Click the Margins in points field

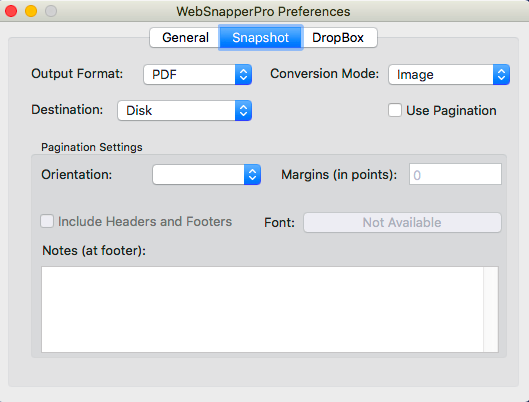pos(455,174)
